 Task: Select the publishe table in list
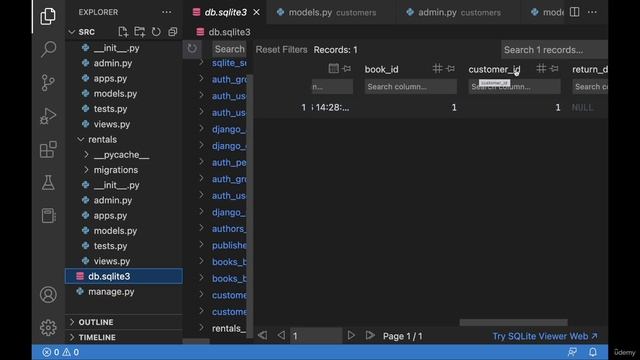(x=229, y=245)
